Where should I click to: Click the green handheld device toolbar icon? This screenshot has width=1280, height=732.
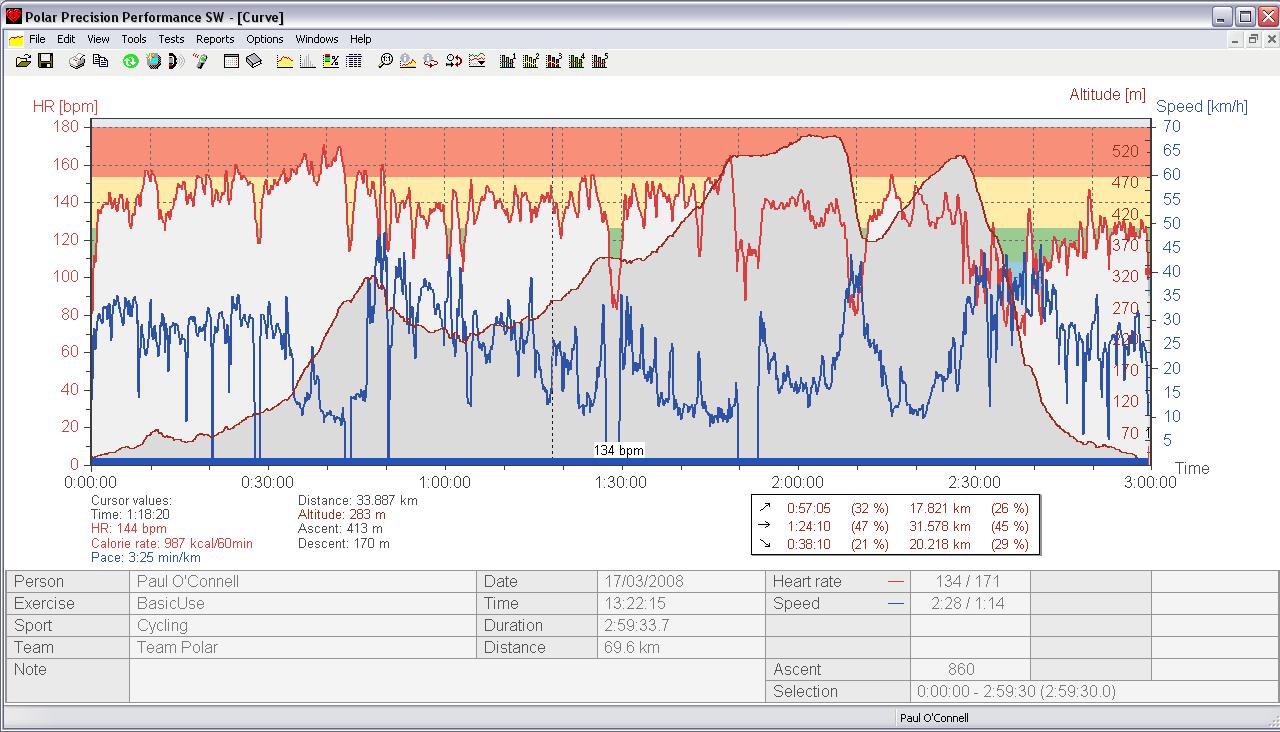tap(200, 61)
